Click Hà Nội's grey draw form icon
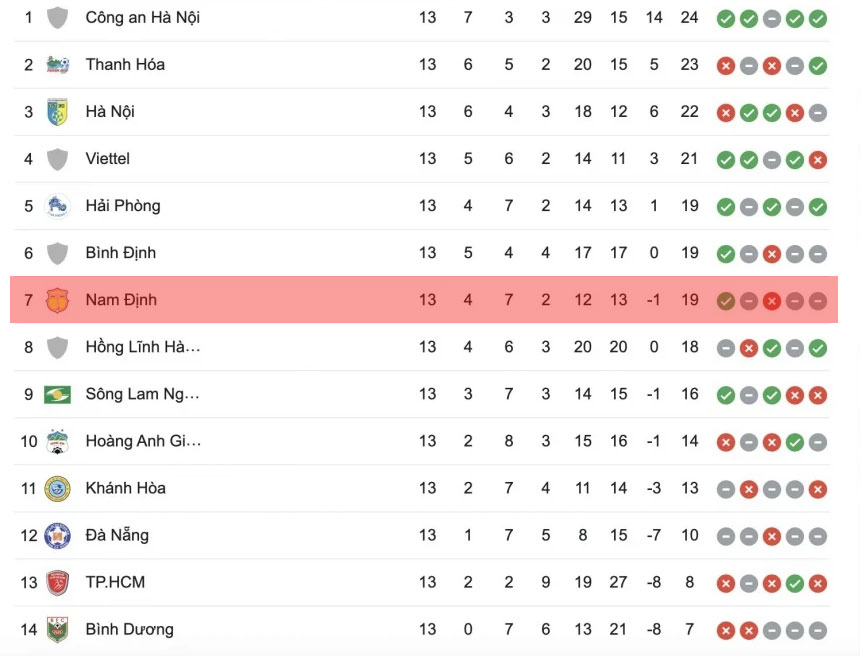Screen dimensions: 860x656 click(817, 112)
